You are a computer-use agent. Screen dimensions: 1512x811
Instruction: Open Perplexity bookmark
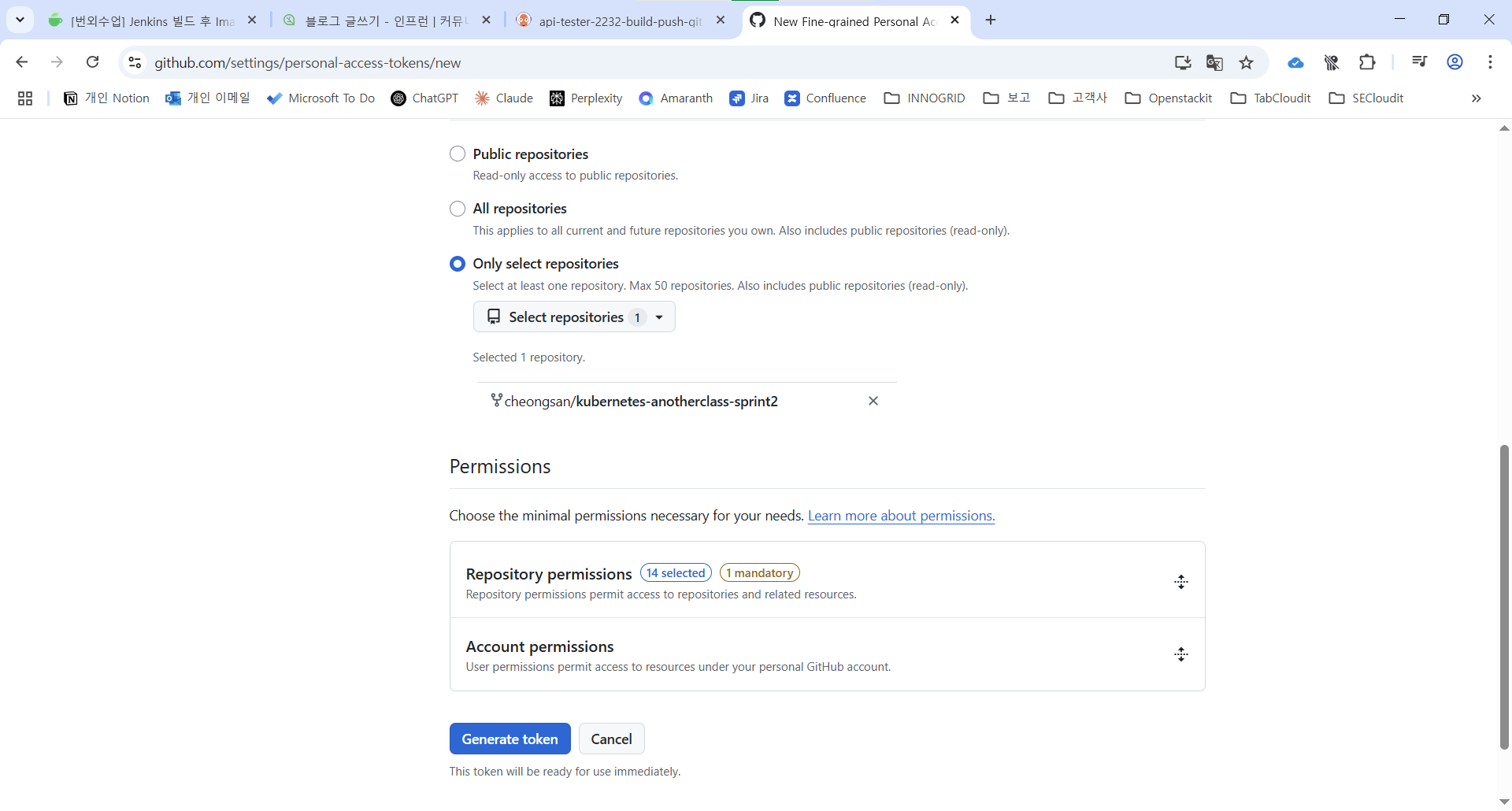[586, 98]
